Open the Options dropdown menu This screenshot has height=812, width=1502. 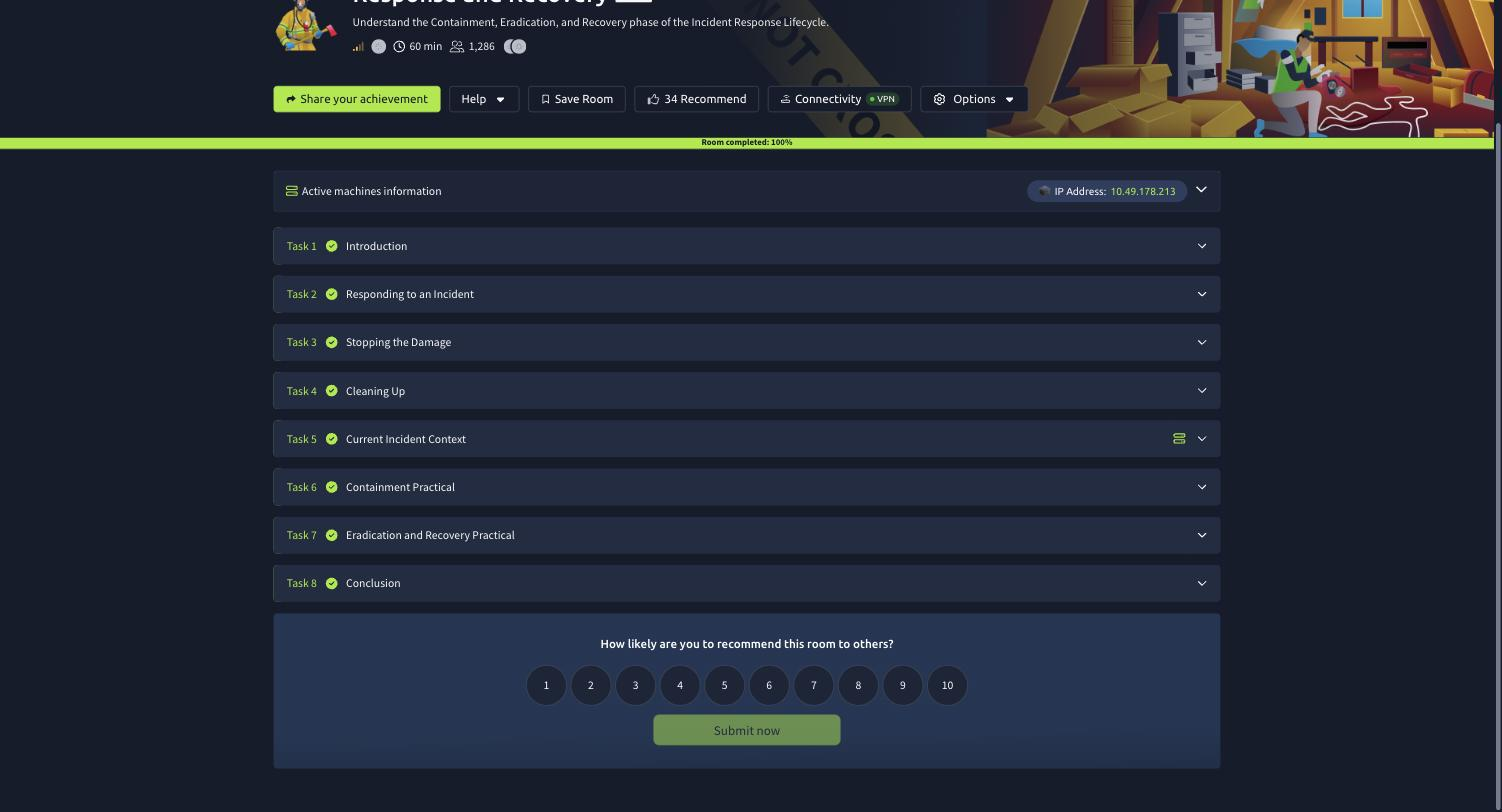[x=974, y=99]
